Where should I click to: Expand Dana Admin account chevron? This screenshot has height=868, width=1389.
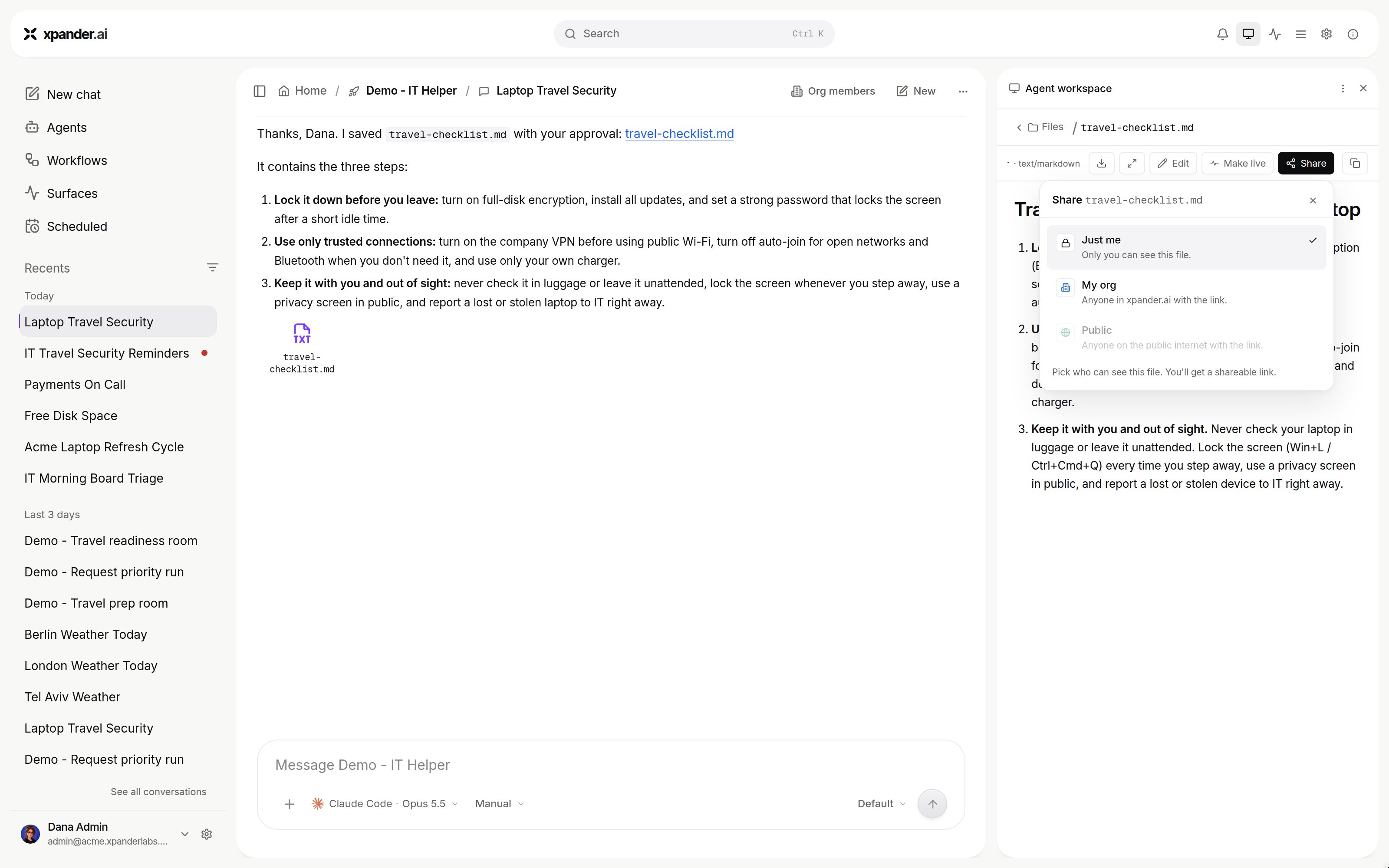coord(185,834)
